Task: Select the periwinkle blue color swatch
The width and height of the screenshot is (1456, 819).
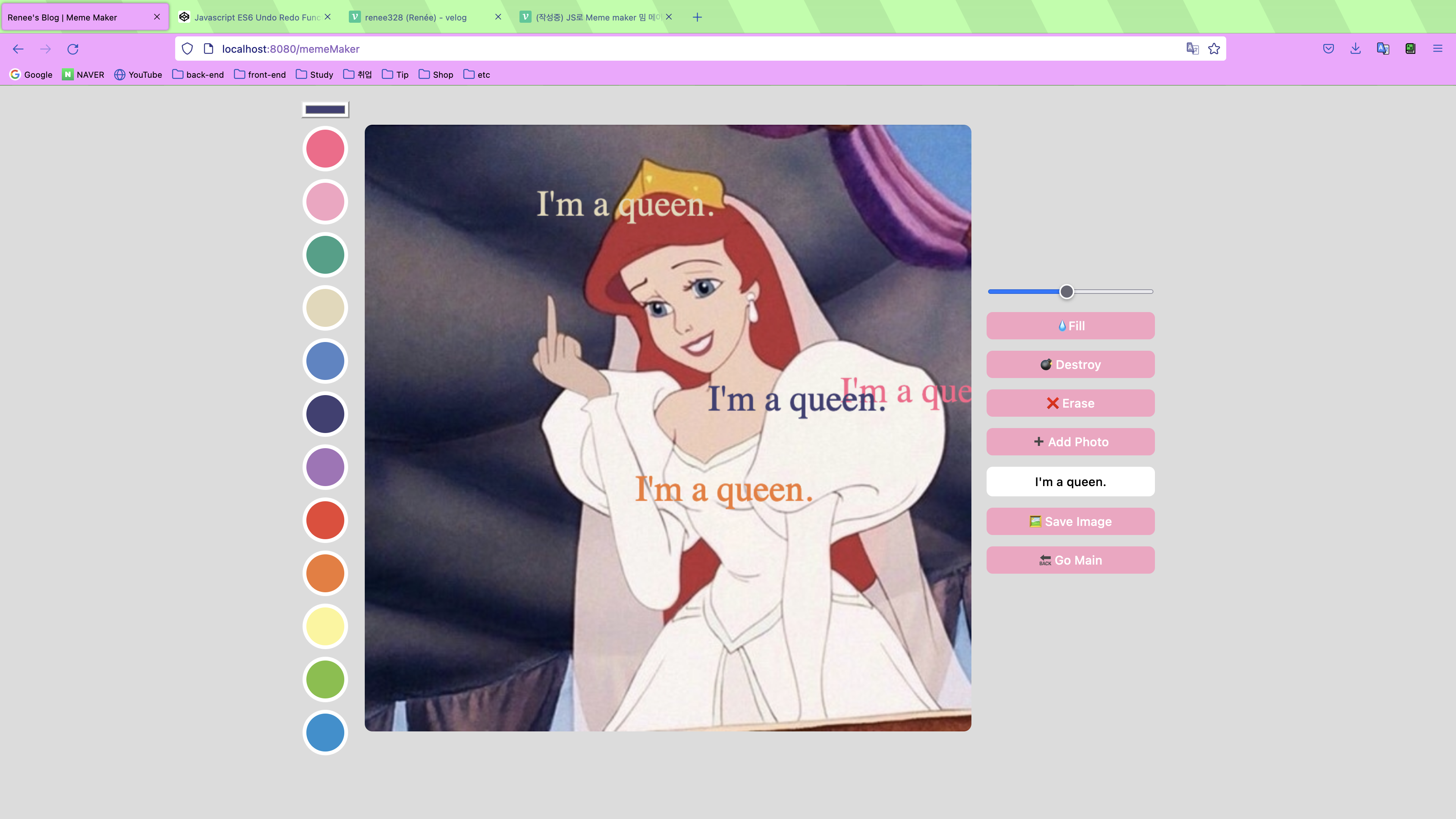Action: click(325, 361)
